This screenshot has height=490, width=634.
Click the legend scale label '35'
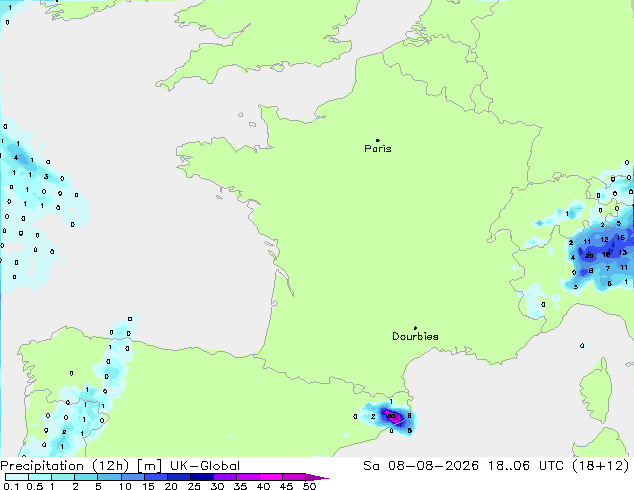tap(240, 486)
